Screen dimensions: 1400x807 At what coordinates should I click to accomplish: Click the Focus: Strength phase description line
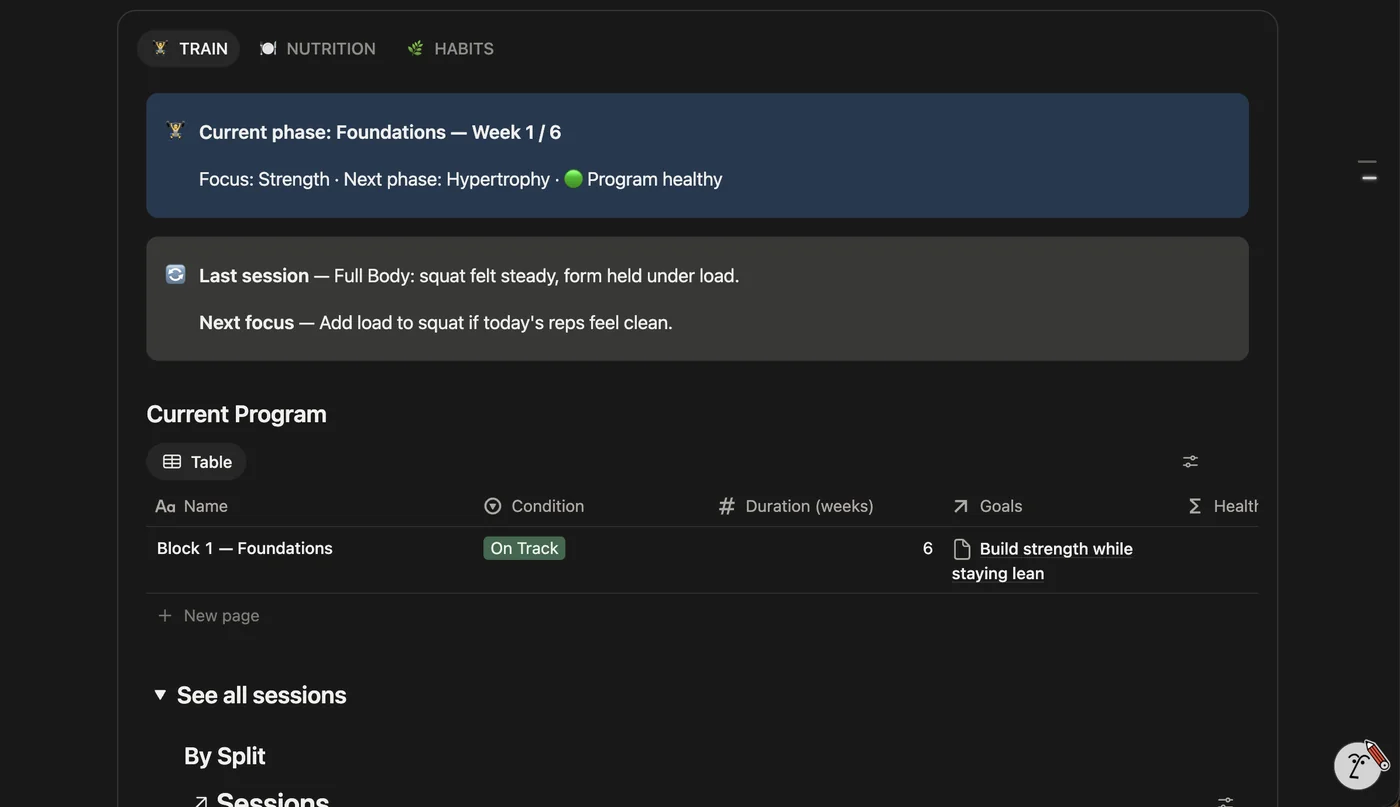click(461, 179)
